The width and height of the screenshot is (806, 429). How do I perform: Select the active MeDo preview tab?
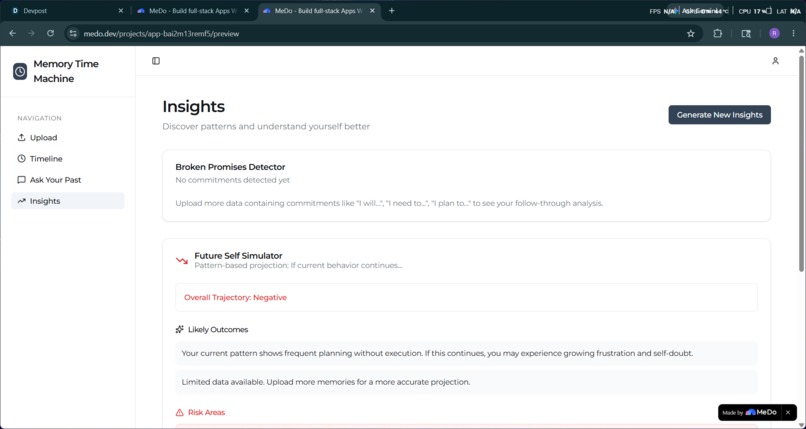point(320,11)
